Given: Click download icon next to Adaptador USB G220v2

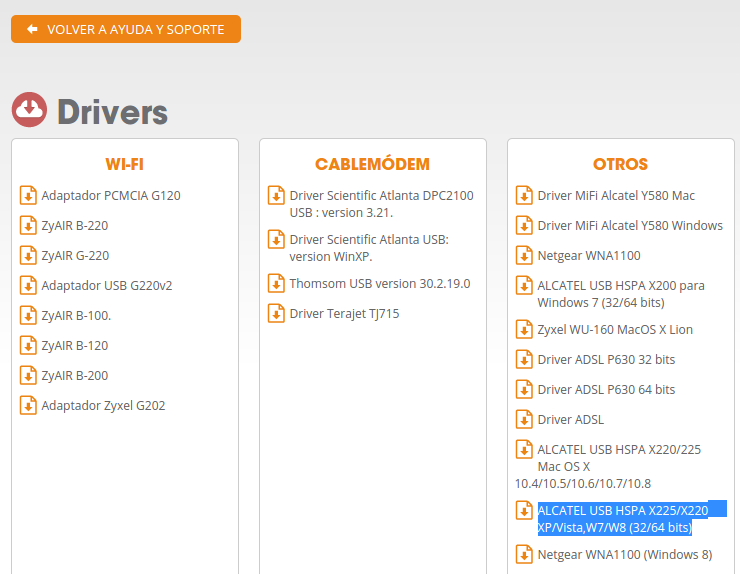Looking at the screenshot, I should pos(28,286).
